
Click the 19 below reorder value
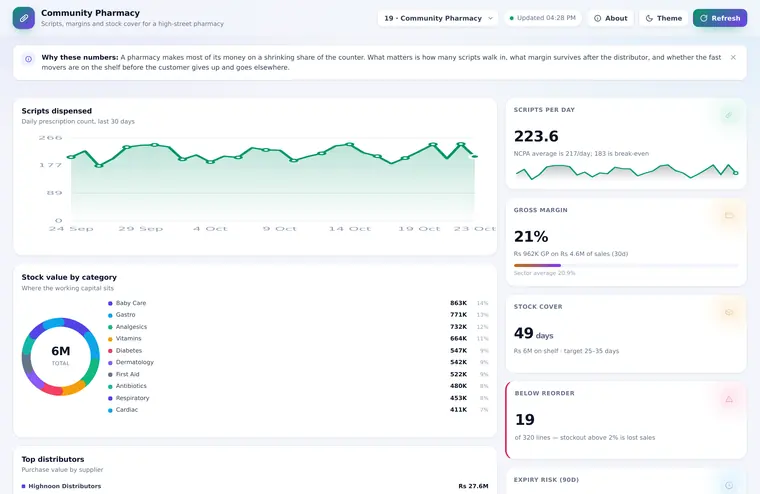(524, 419)
